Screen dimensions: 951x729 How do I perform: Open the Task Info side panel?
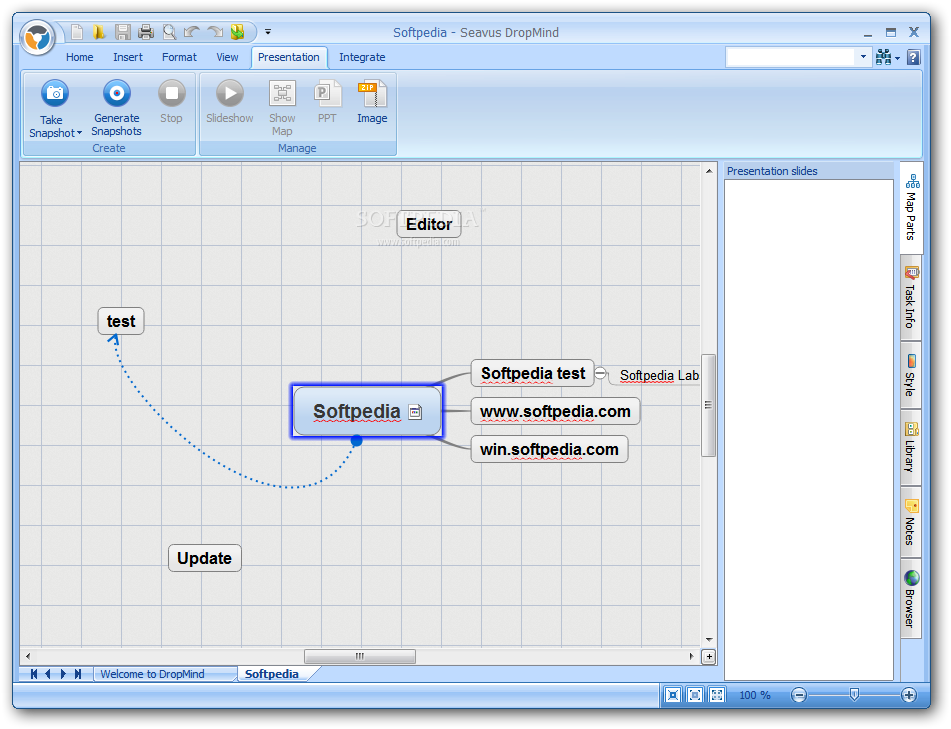[x=911, y=298]
